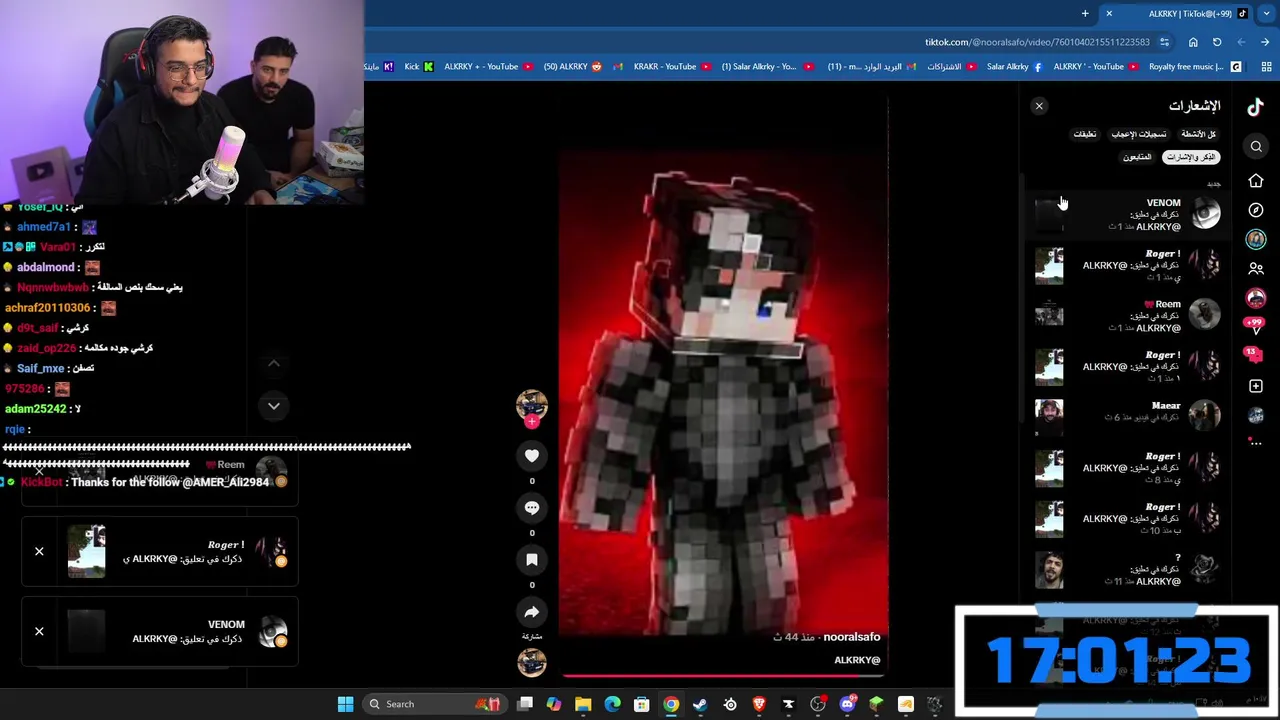
Task: Select the 'المتابعون' notification filter
Action: pyautogui.click(x=1137, y=157)
